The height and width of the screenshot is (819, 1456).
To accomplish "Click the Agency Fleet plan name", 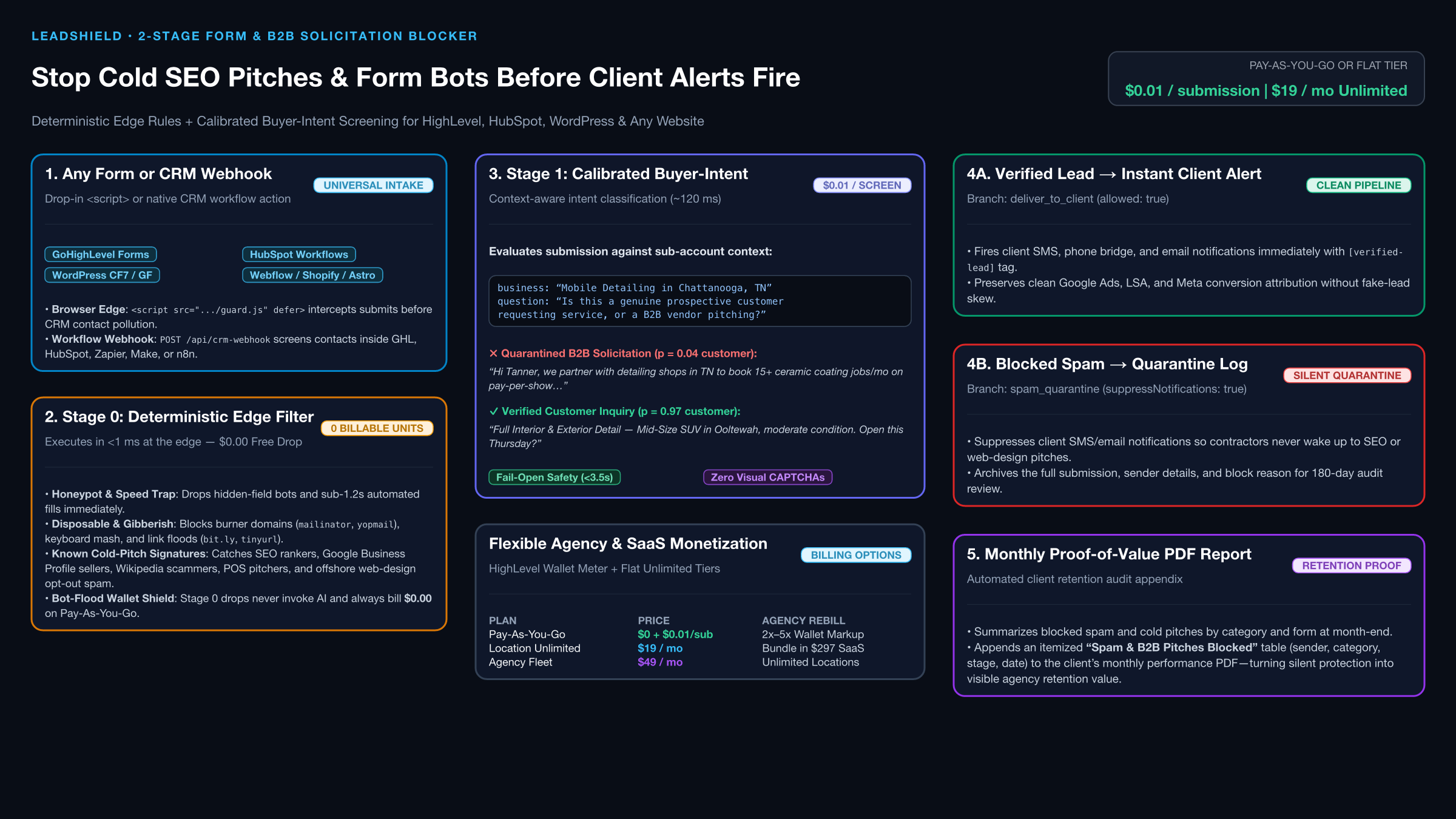I will 521,662.
